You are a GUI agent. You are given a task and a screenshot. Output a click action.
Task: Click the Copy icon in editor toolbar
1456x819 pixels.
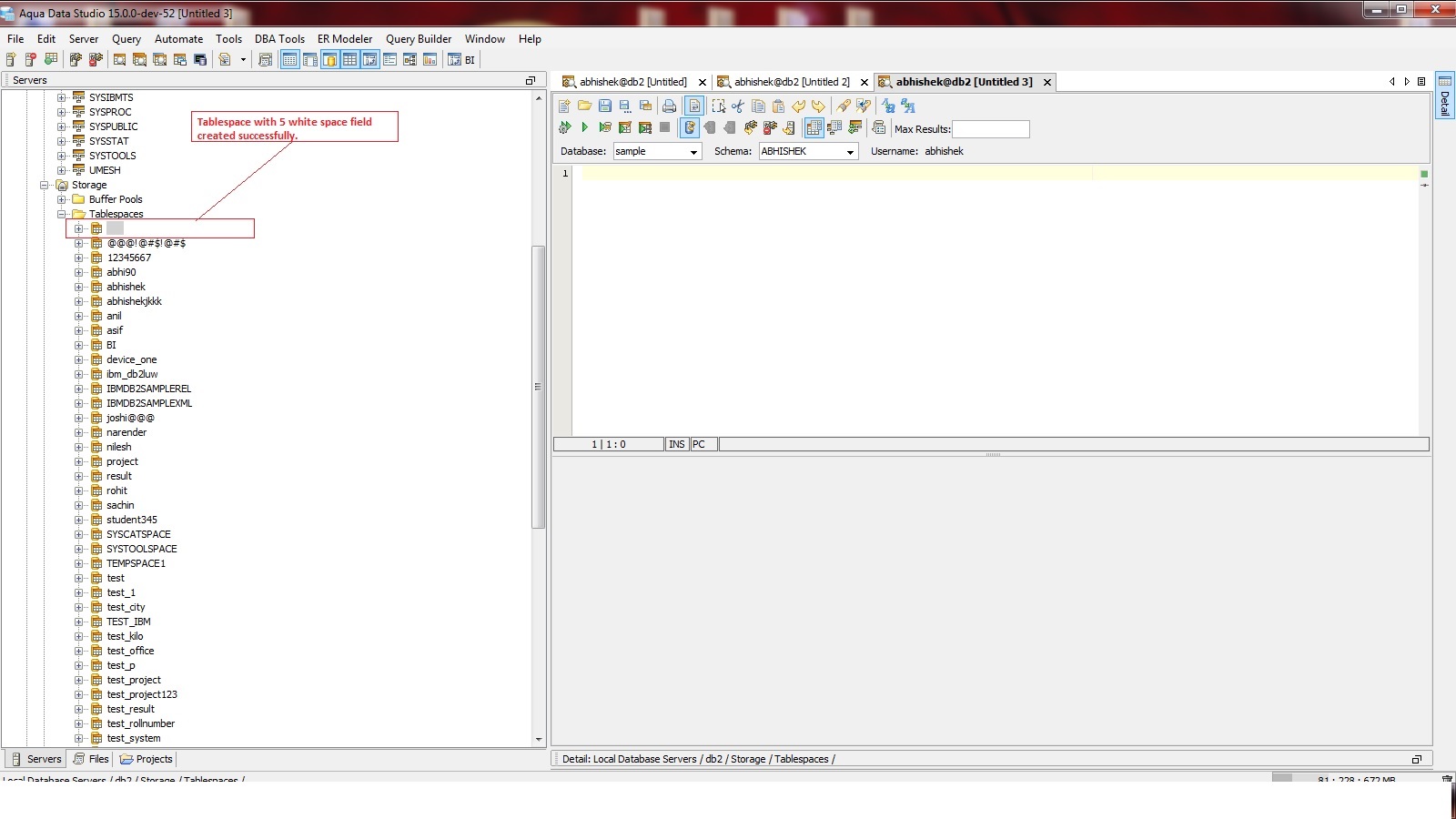[x=758, y=106]
